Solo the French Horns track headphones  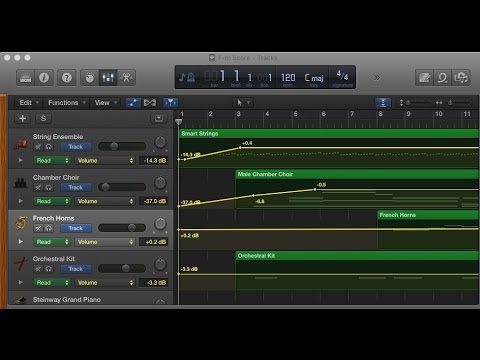pos(49,228)
